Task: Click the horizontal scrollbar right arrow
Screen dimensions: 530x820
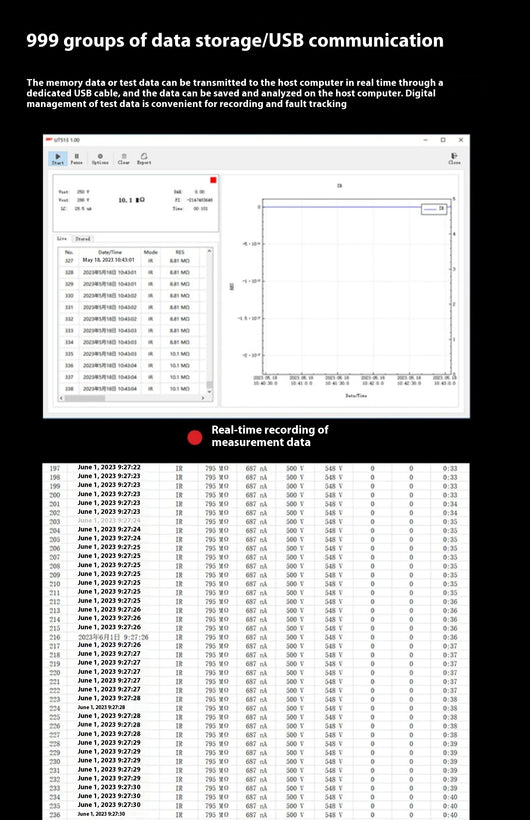Action: tap(203, 398)
